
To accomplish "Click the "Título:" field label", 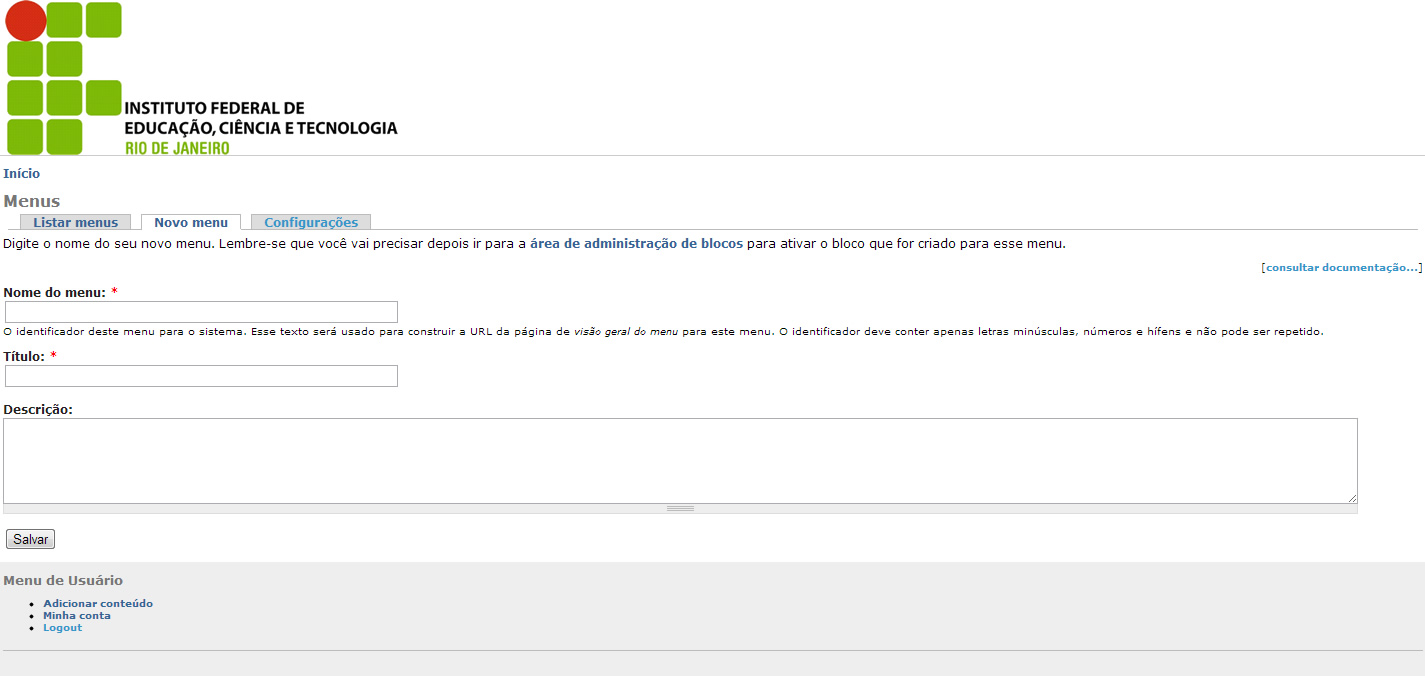I will [24, 357].
